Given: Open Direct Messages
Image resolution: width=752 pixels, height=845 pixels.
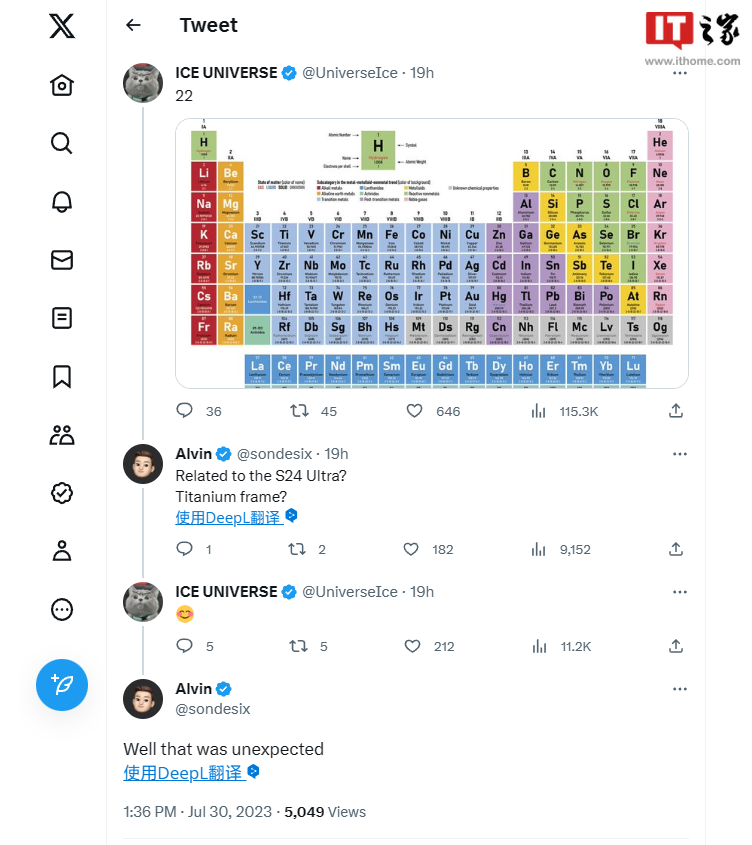Looking at the screenshot, I should pos(61,259).
